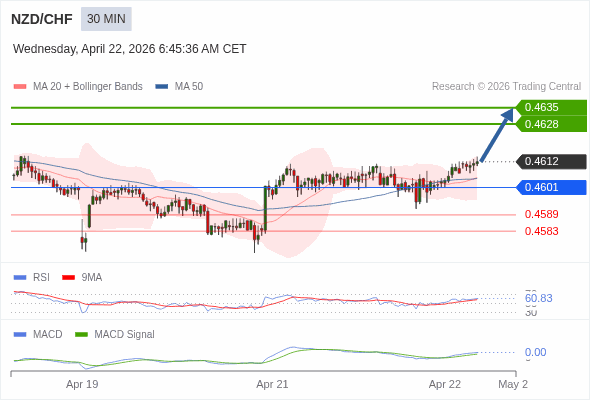Click the Apr 19 date axis label

point(82,385)
